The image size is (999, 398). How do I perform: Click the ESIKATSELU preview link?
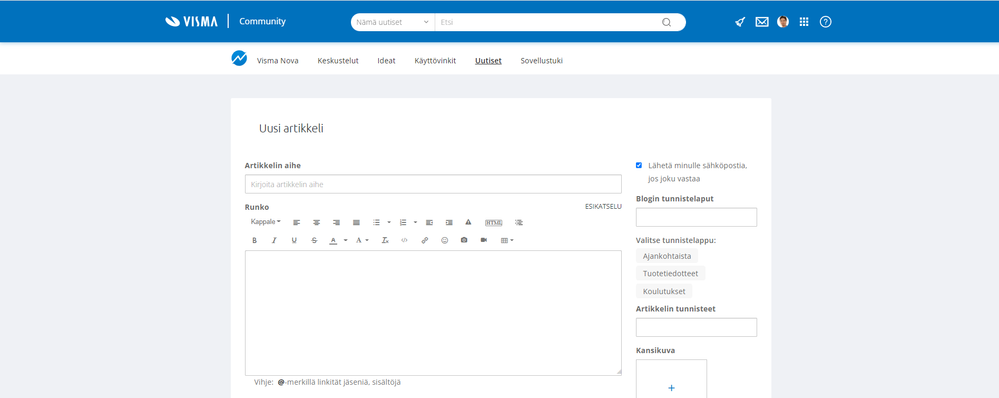tap(603, 206)
